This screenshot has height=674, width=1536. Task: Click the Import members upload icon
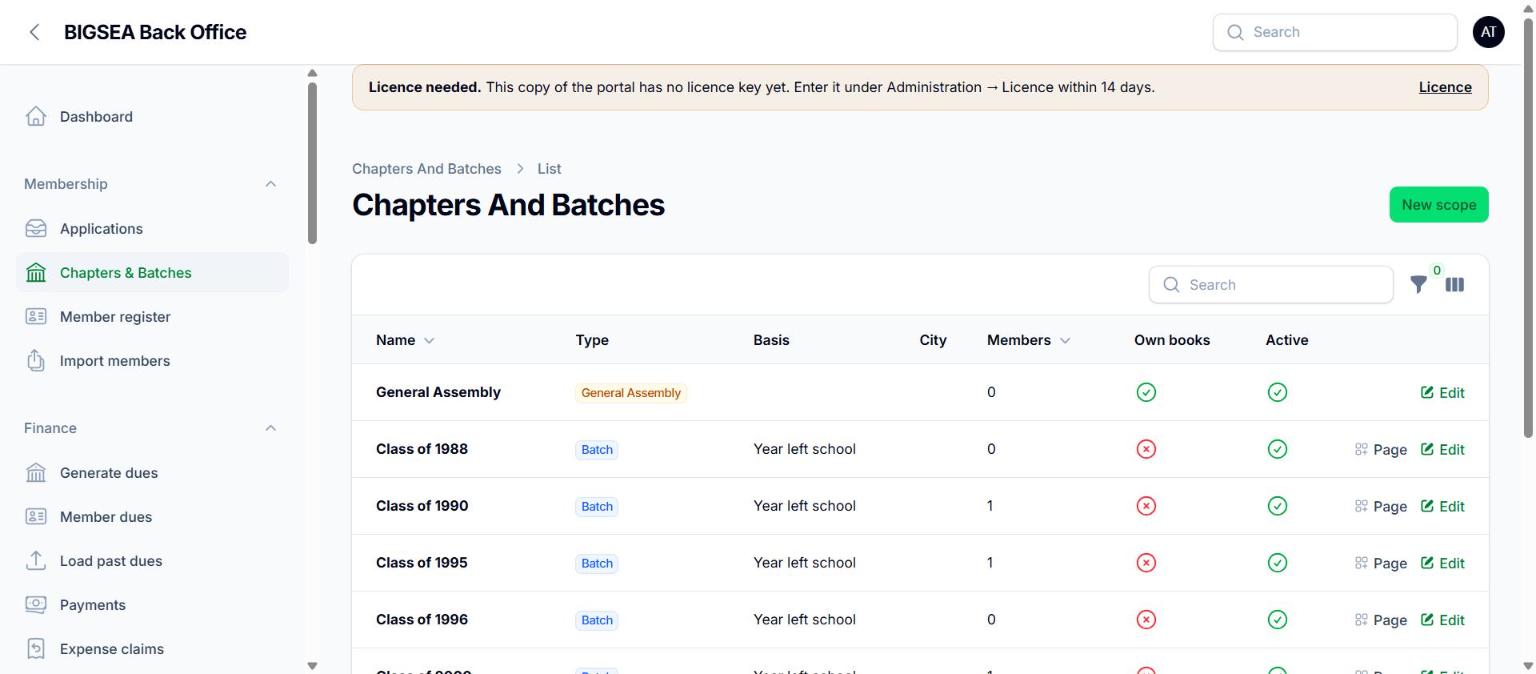coord(36,361)
